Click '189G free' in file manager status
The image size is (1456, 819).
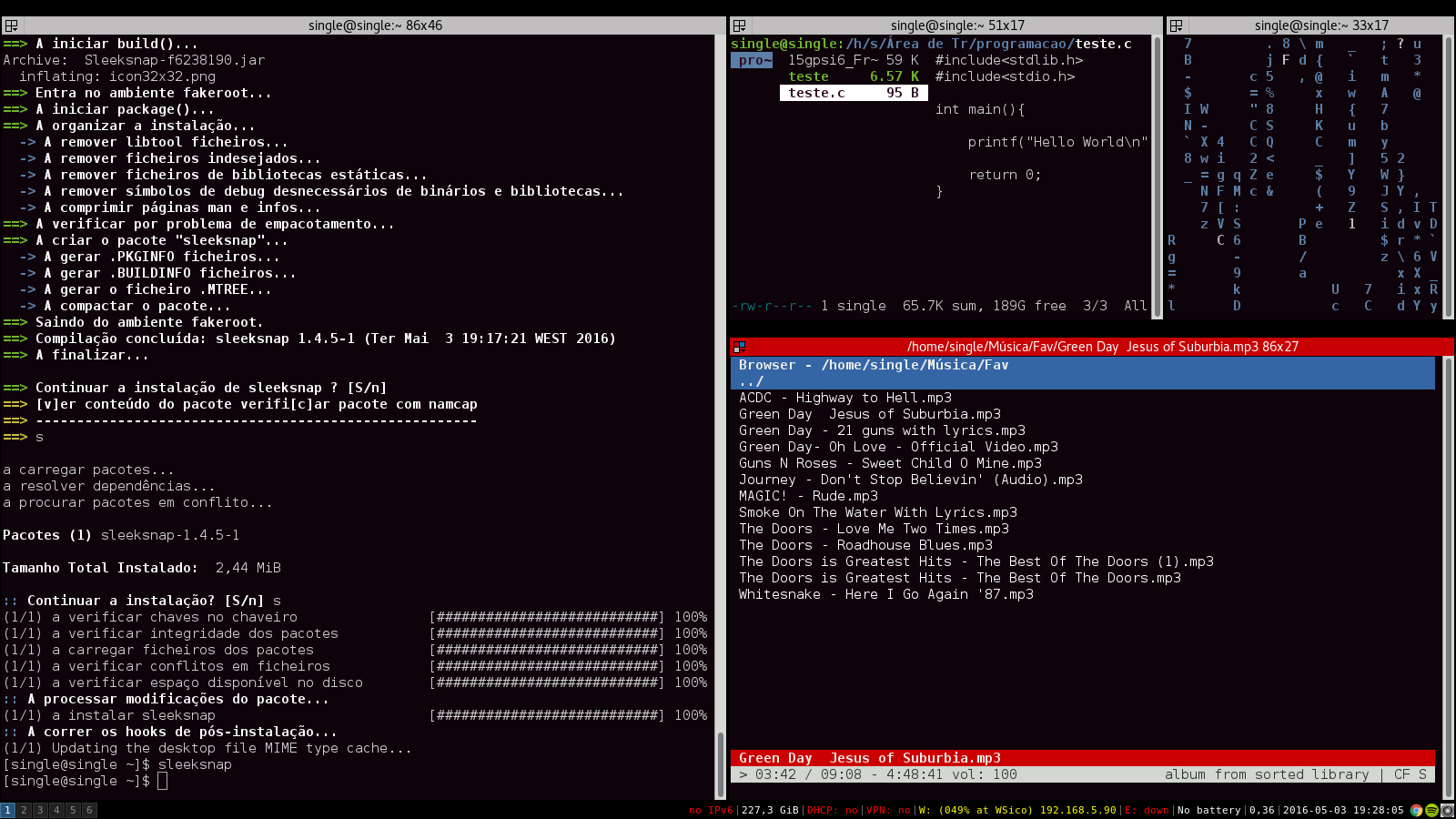pyautogui.click(x=1028, y=306)
